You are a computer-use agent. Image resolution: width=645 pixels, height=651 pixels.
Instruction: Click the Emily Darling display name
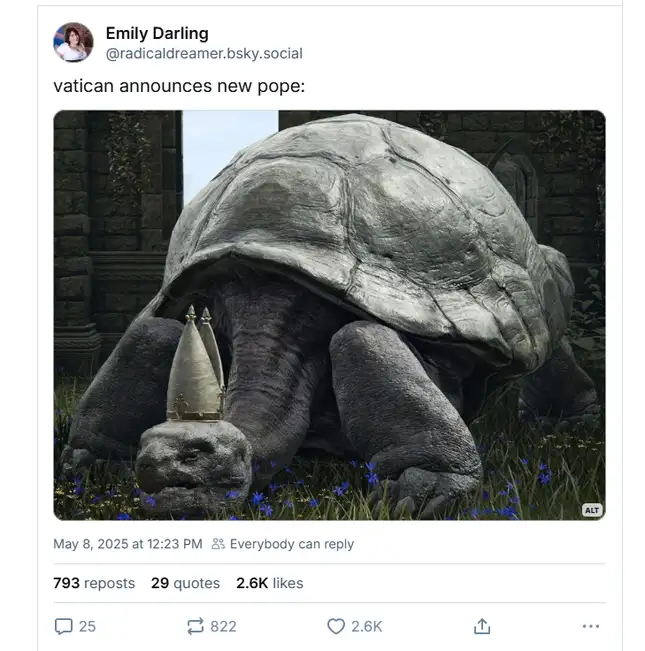(x=157, y=33)
